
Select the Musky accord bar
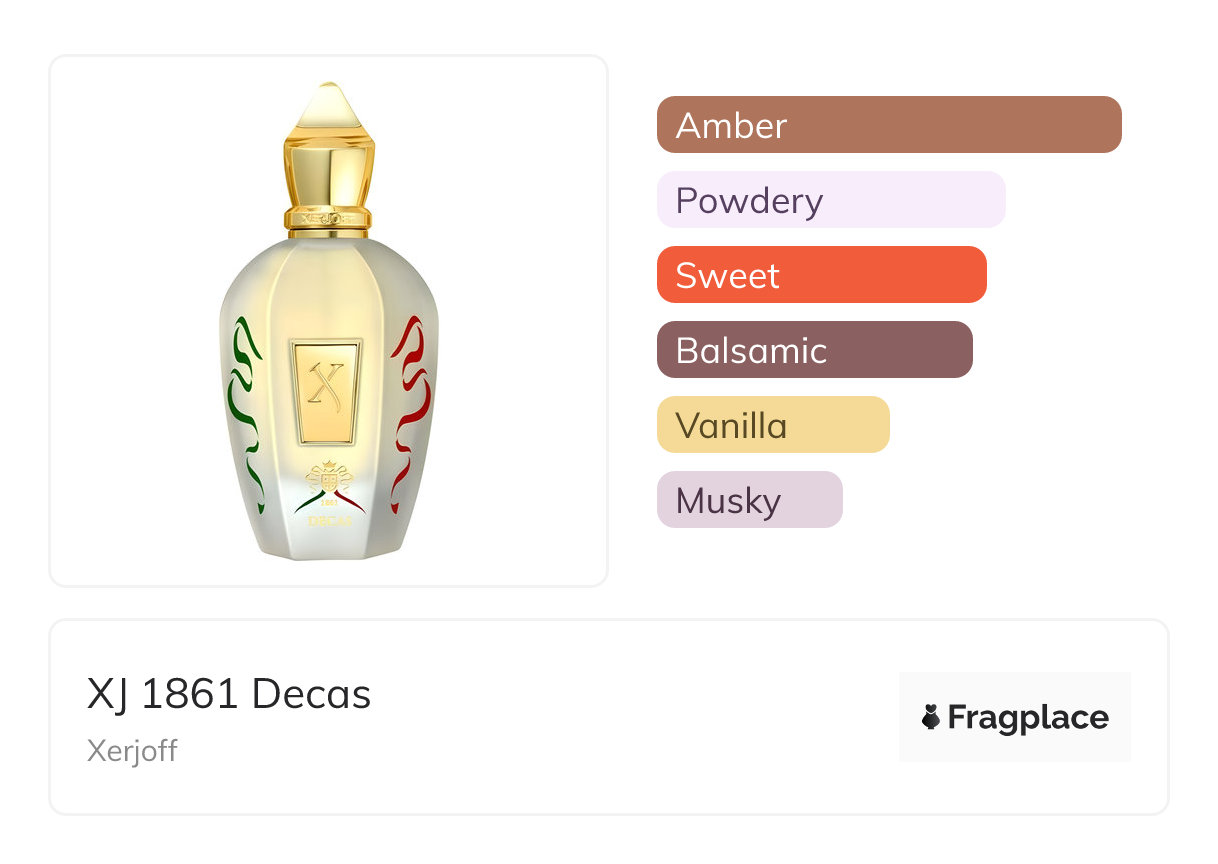tap(749, 500)
